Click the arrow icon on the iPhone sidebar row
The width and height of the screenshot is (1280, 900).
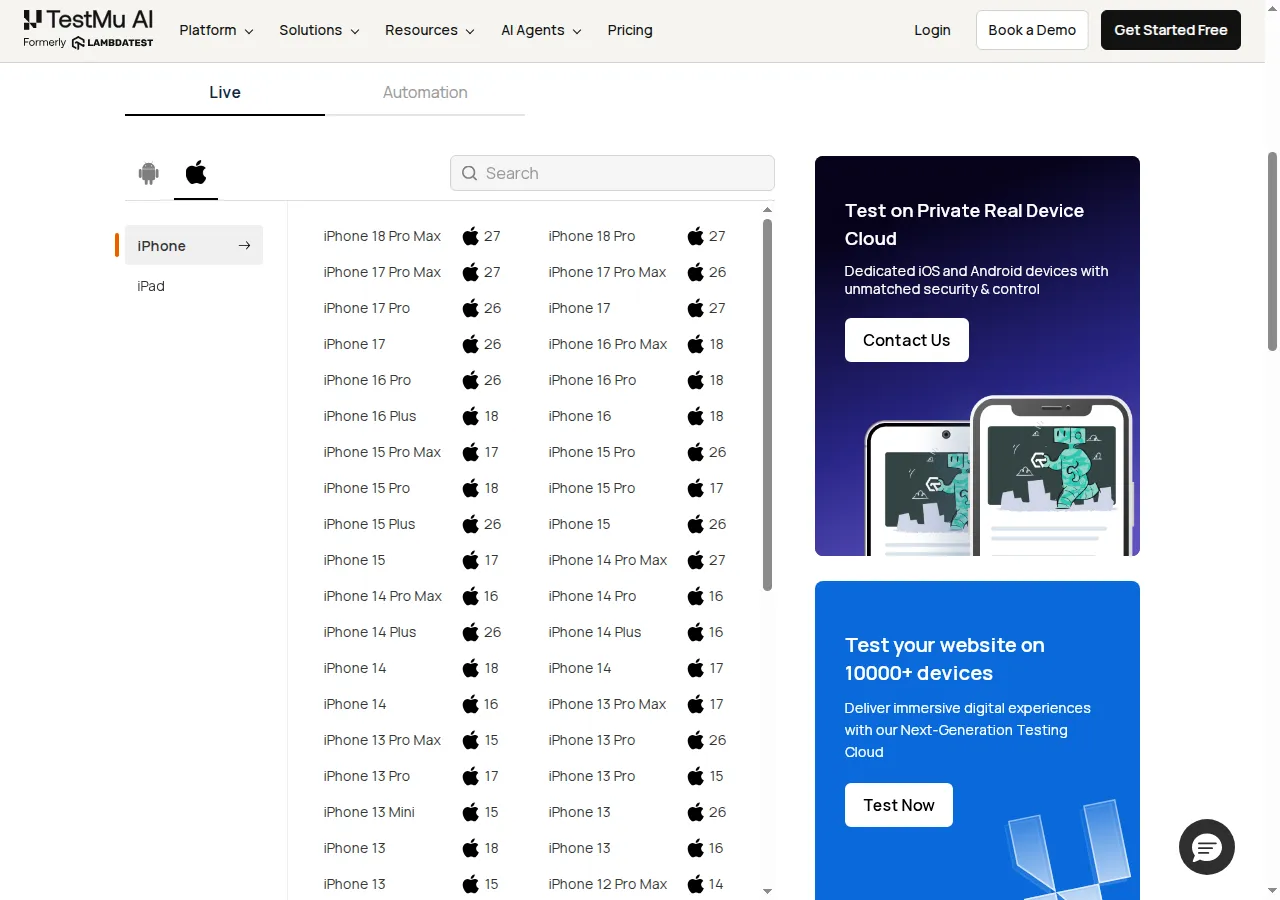tap(244, 245)
